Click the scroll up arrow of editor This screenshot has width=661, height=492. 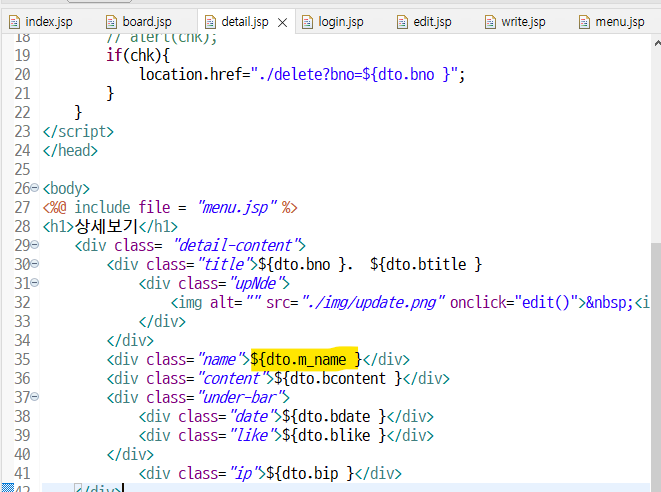[657, 43]
